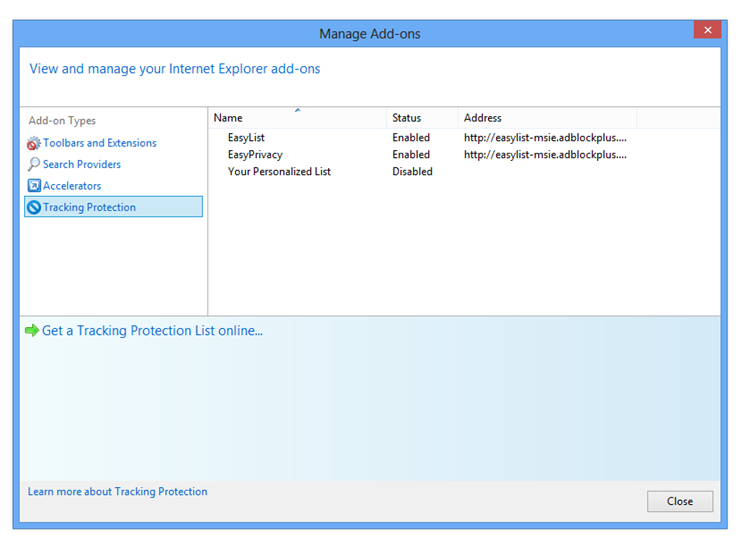Select Search Providers add-on type
This screenshot has height=539, width=742.
pos(82,164)
